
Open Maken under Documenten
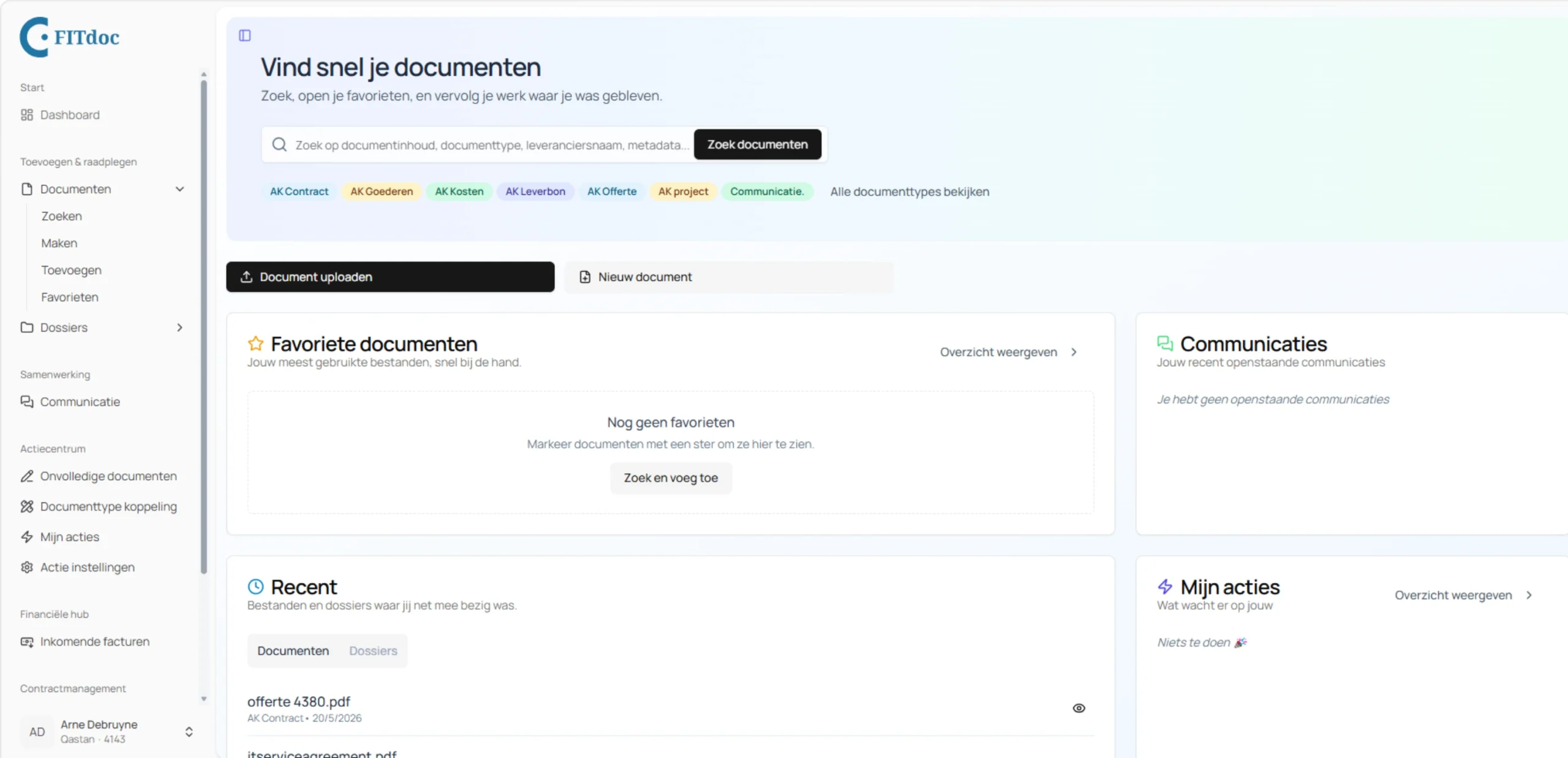coord(59,243)
